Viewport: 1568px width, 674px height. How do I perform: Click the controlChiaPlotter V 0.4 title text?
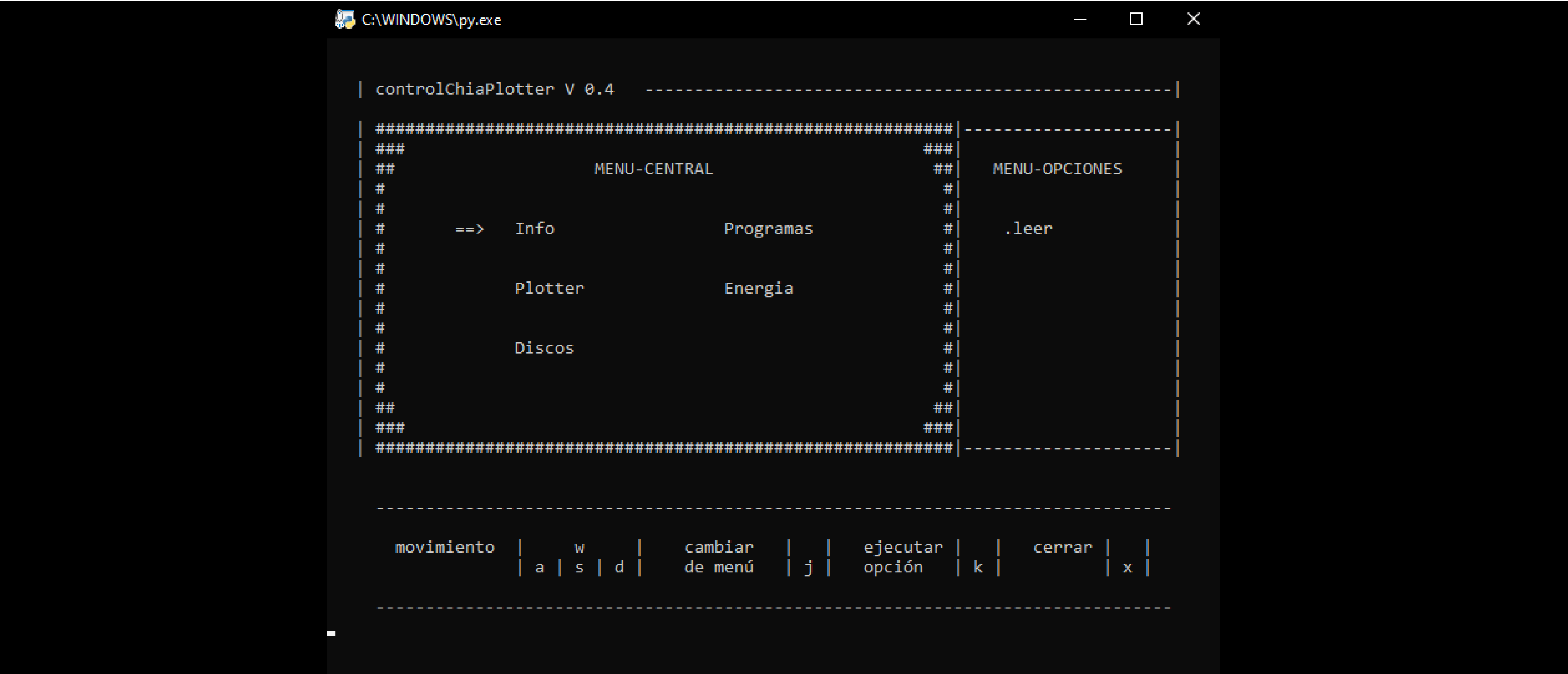(494, 89)
